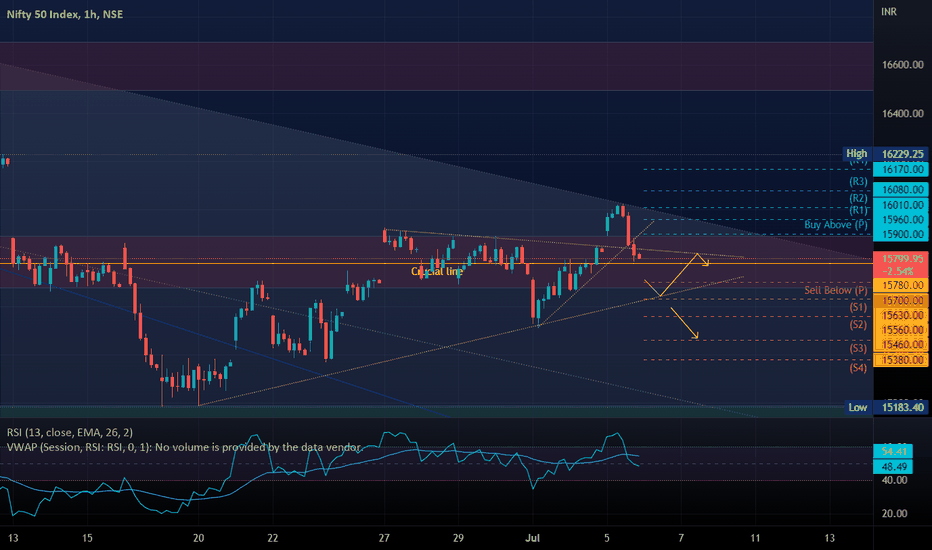The width and height of the screenshot is (932, 550).
Task: Click the (R2) resistance label
Action: (x=858, y=199)
